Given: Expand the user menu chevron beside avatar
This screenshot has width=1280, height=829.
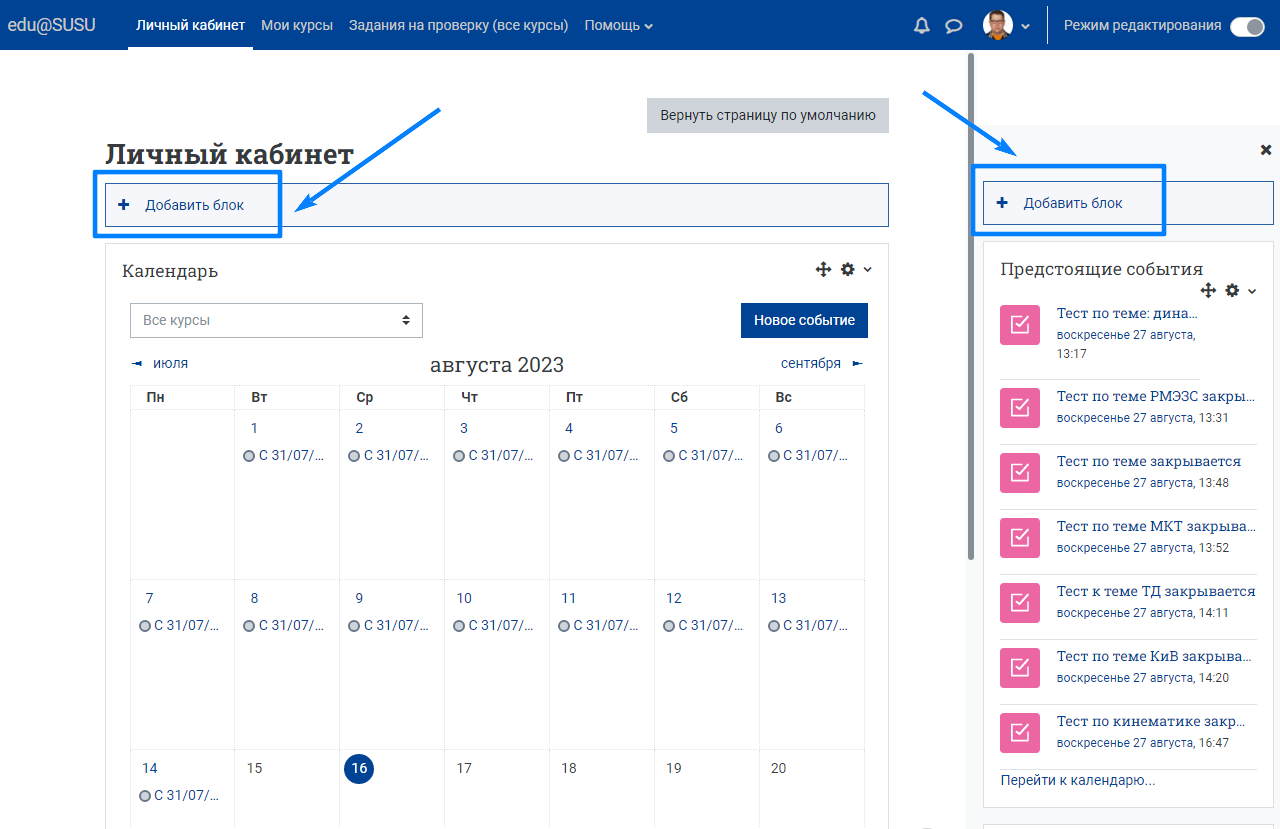Looking at the screenshot, I should 1025,27.
